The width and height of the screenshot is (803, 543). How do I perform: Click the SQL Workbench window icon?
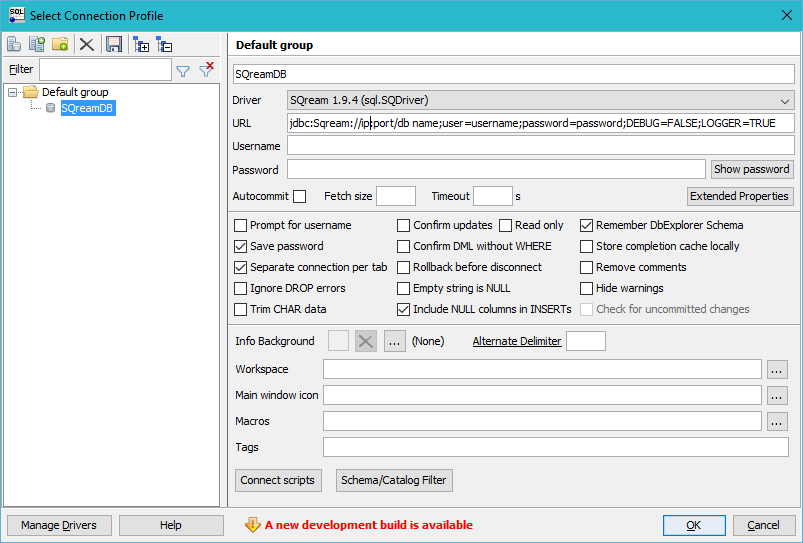(x=17, y=15)
